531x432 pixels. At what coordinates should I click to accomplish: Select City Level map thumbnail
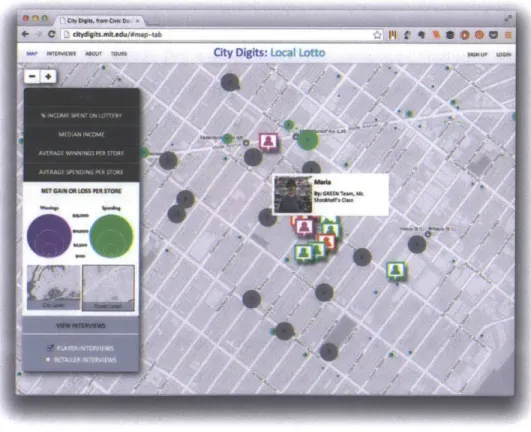point(54,287)
